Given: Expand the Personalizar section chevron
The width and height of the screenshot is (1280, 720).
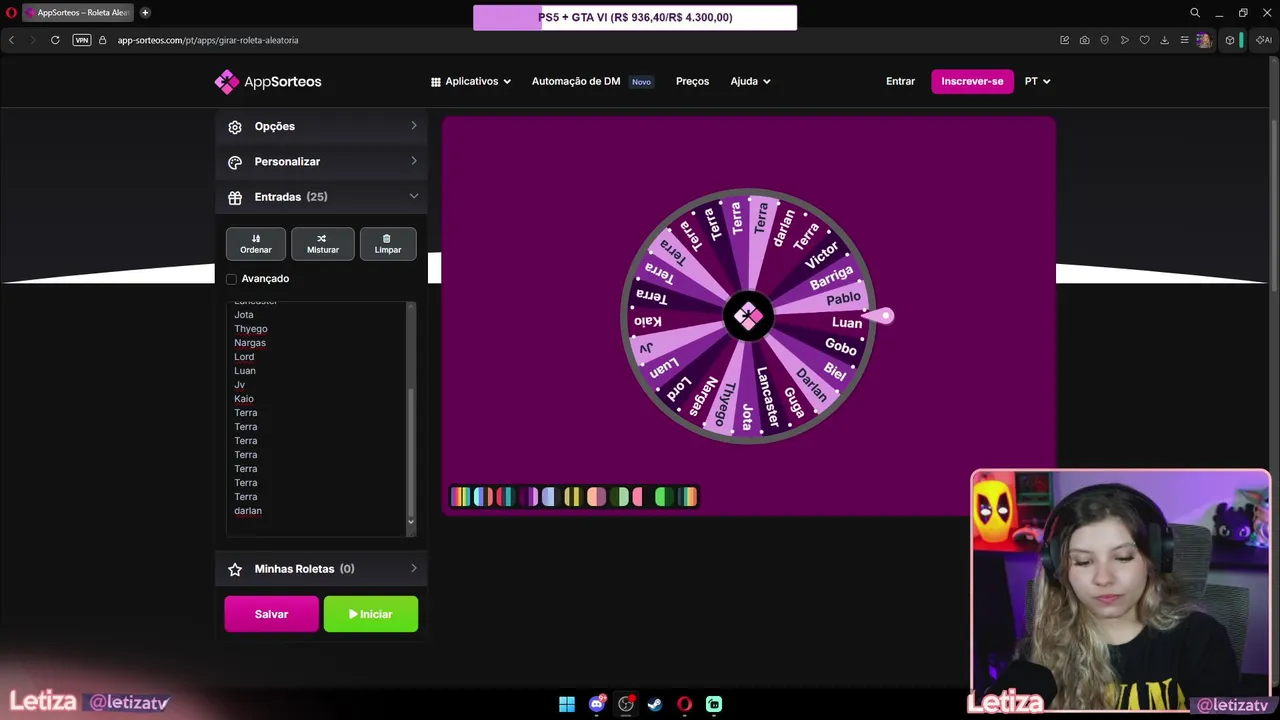Looking at the screenshot, I should (414, 161).
